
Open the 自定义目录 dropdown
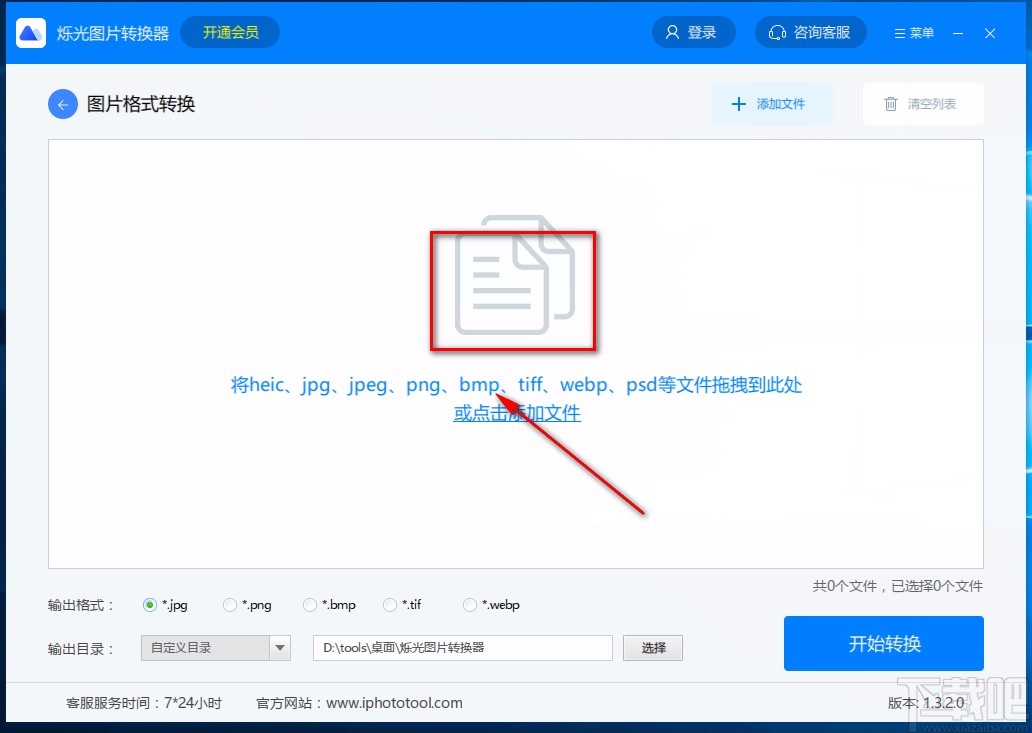(x=281, y=648)
